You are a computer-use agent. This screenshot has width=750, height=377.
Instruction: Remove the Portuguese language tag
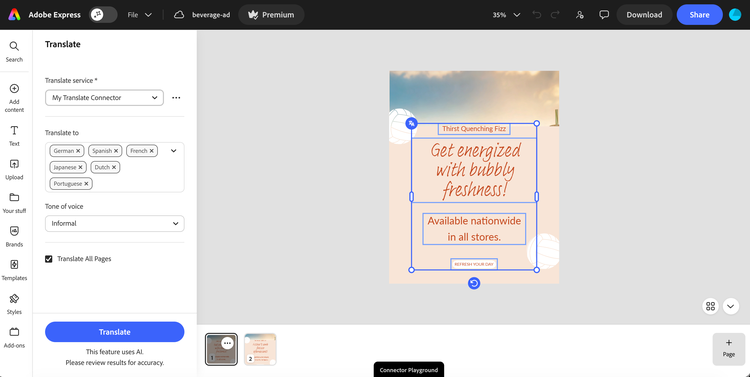click(x=86, y=184)
